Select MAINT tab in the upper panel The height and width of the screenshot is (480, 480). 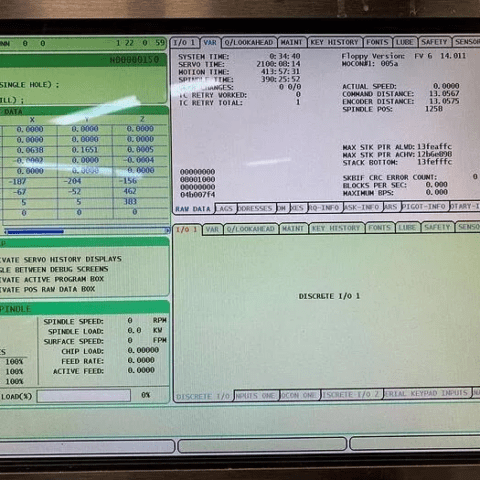(x=291, y=43)
